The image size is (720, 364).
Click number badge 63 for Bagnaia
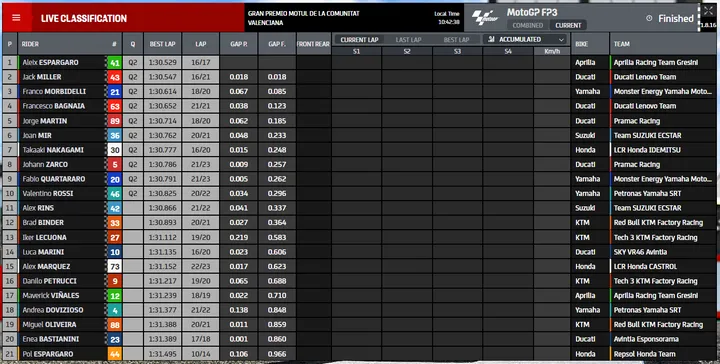click(x=114, y=106)
